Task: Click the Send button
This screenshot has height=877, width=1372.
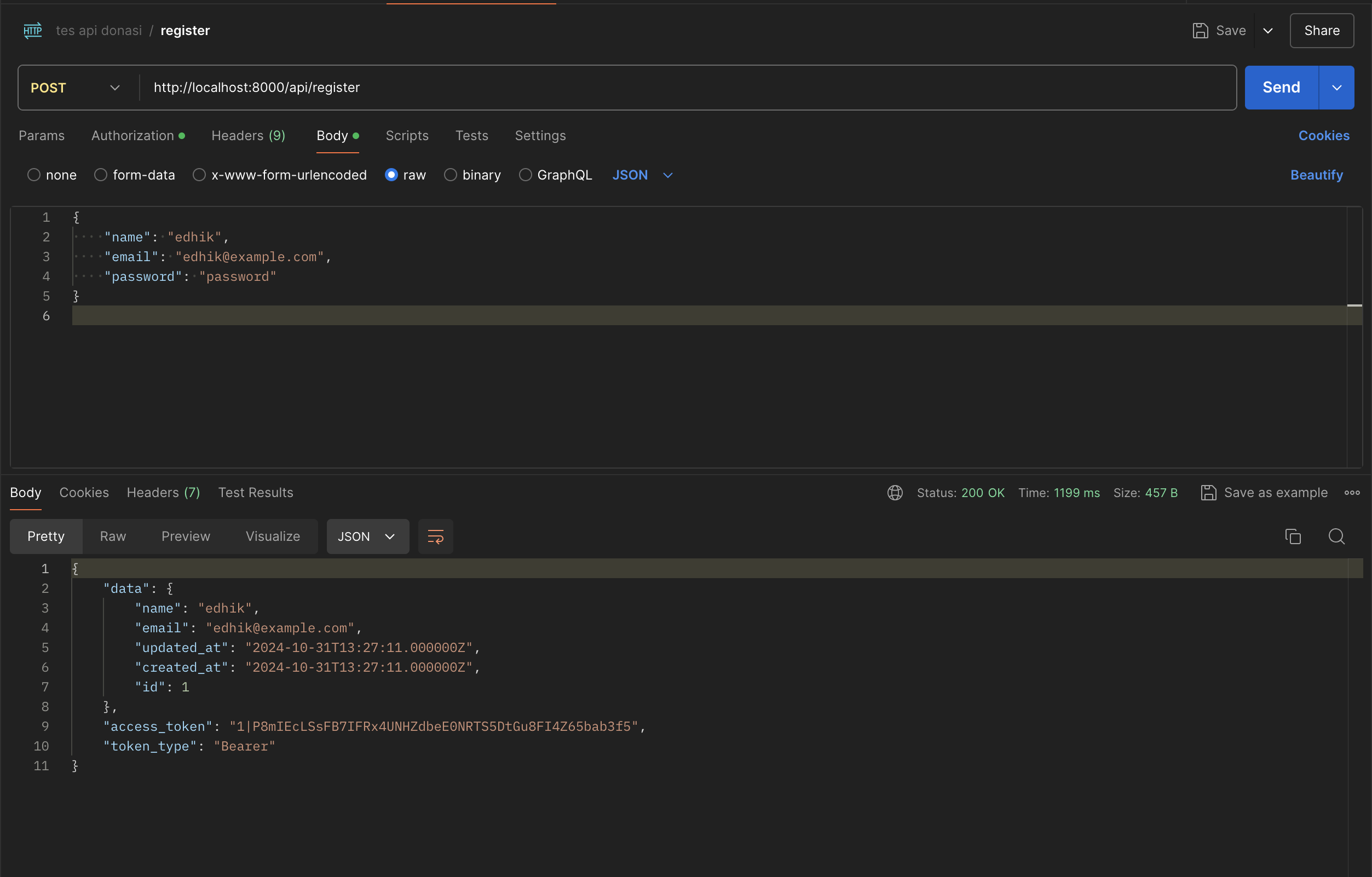Action: click(1281, 88)
